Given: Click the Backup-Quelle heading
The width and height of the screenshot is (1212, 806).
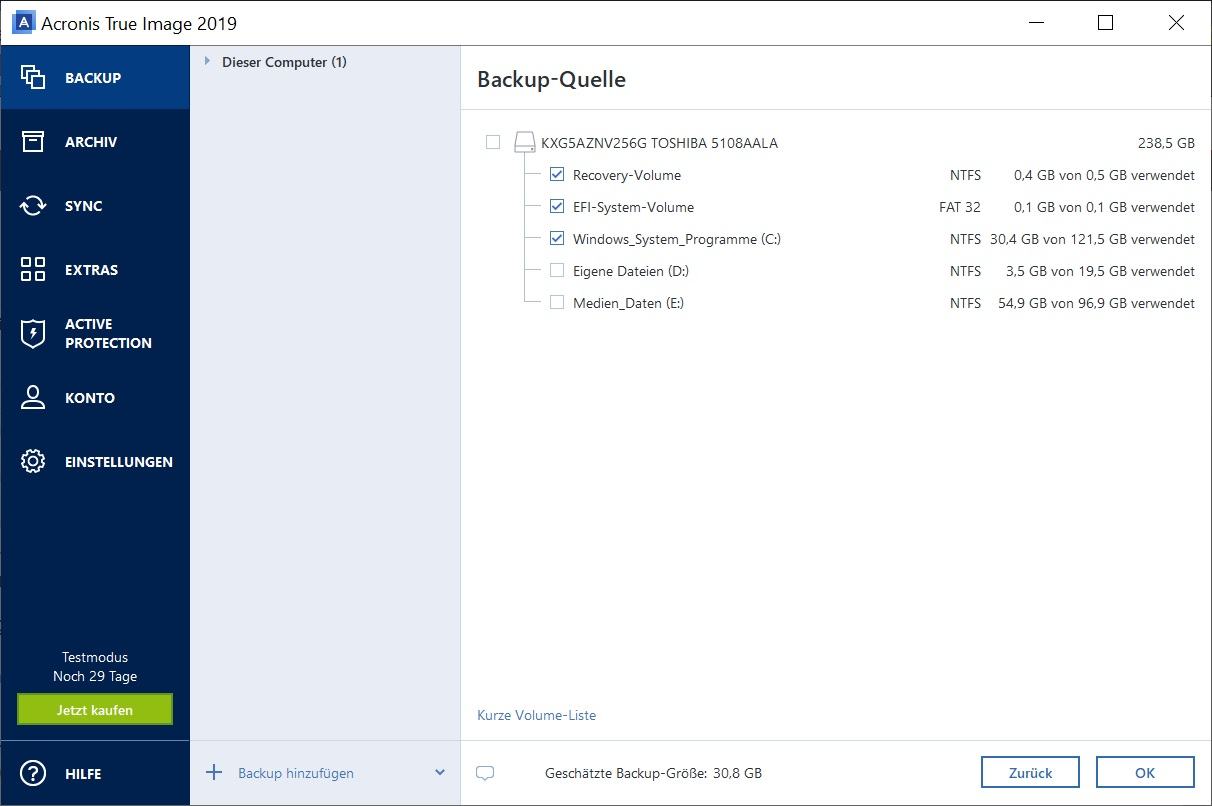Looking at the screenshot, I should point(551,80).
